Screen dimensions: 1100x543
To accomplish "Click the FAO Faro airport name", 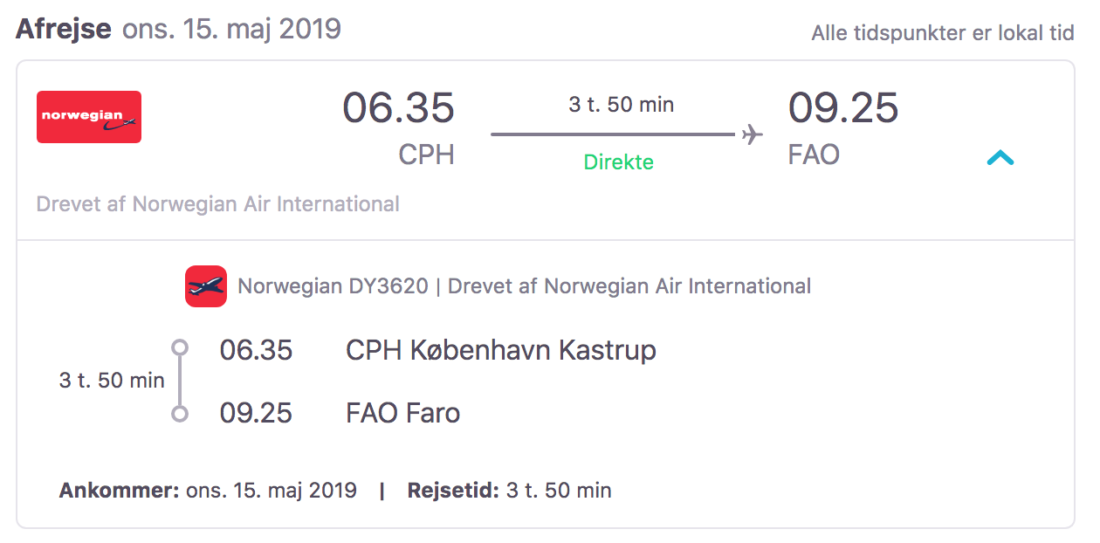I will [x=402, y=413].
